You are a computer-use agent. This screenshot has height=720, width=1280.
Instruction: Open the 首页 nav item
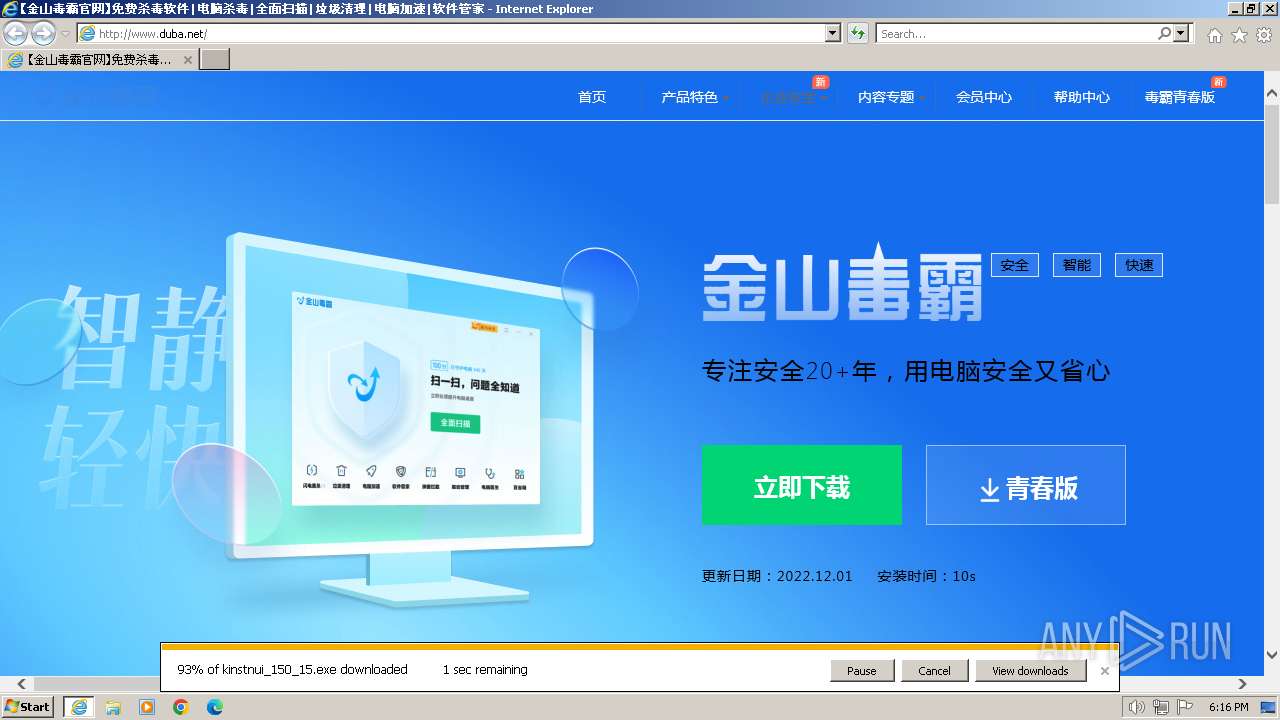pos(592,97)
